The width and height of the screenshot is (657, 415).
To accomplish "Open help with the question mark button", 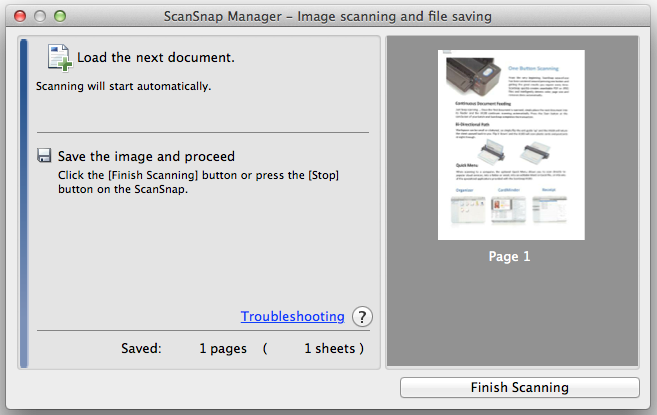I will [x=361, y=316].
